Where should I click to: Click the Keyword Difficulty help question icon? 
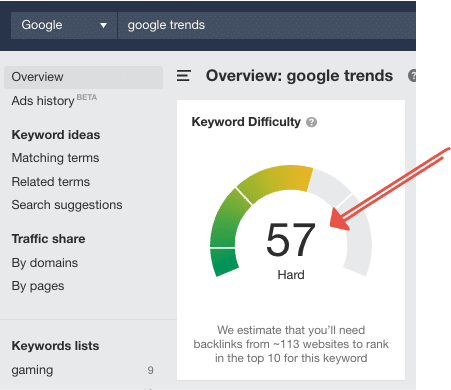pos(311,122)
